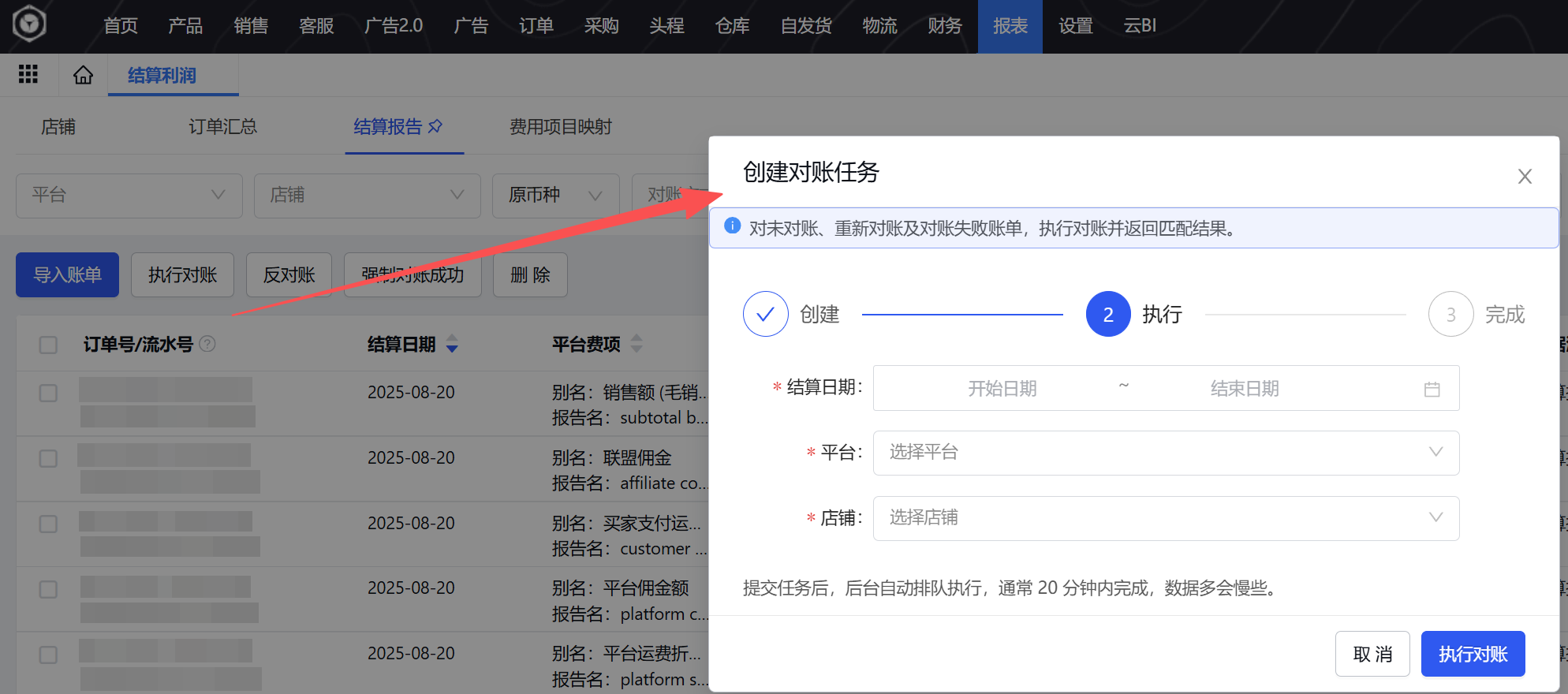The width and height of the screenshot is (1568, 694).
Task: Click the 执行对账 toolbar button
Action: point(182,274)
